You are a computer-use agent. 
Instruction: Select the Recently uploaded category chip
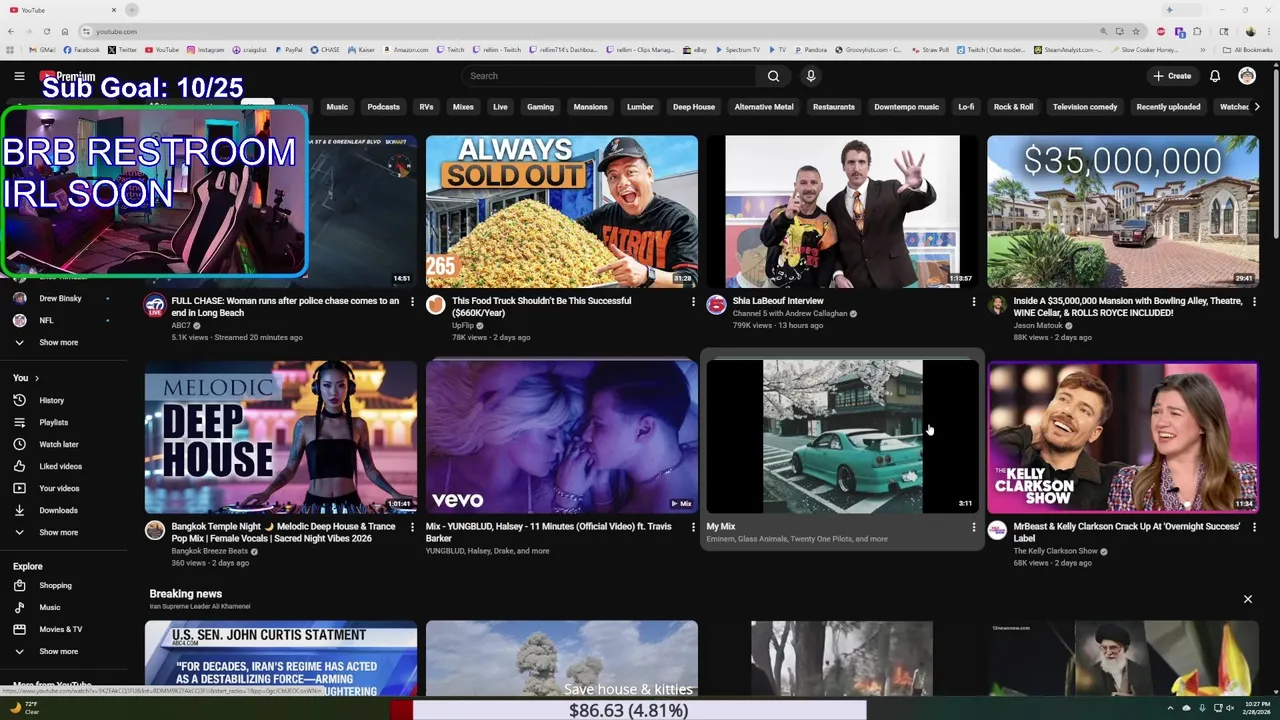(1168, 107)
